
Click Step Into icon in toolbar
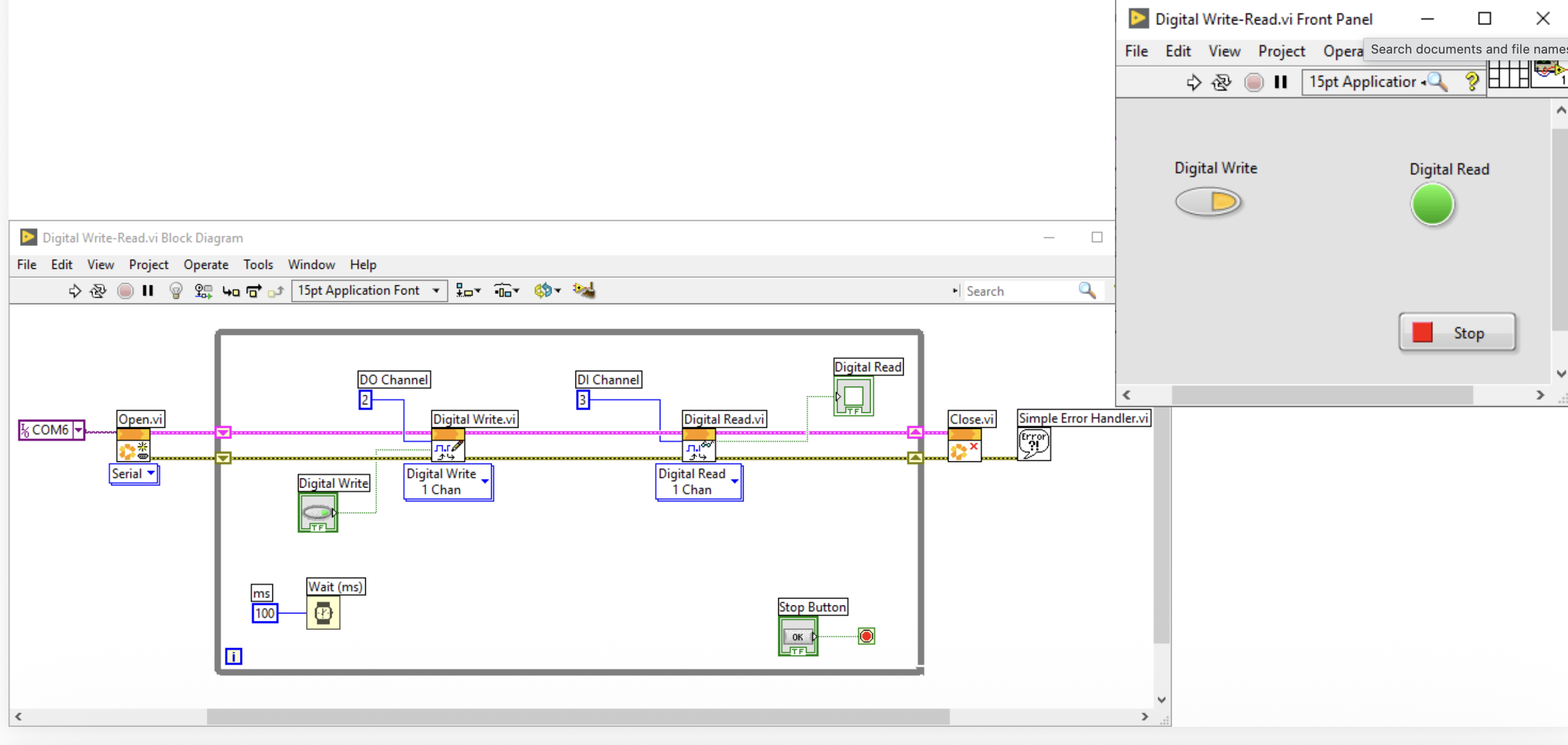(x=231, y=292)
